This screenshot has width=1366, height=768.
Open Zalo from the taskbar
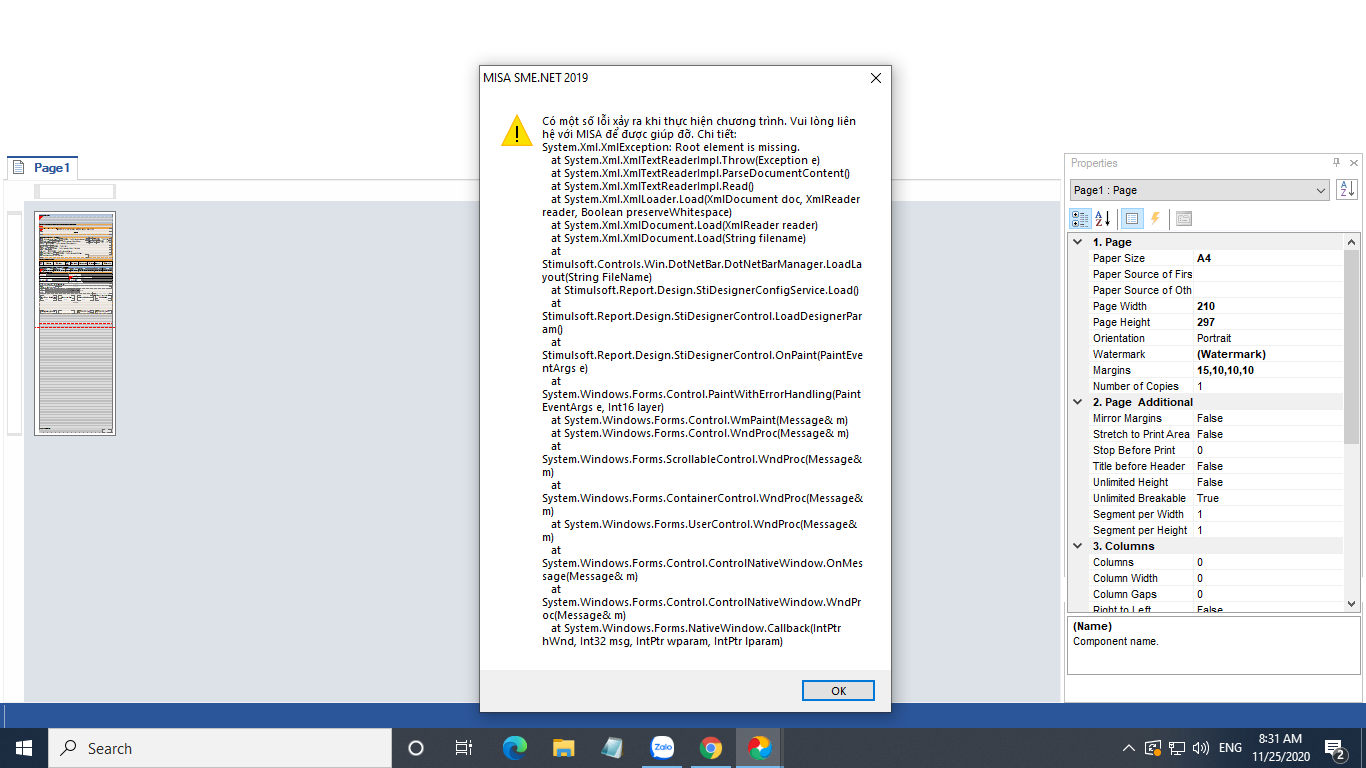tap(662, 748)
